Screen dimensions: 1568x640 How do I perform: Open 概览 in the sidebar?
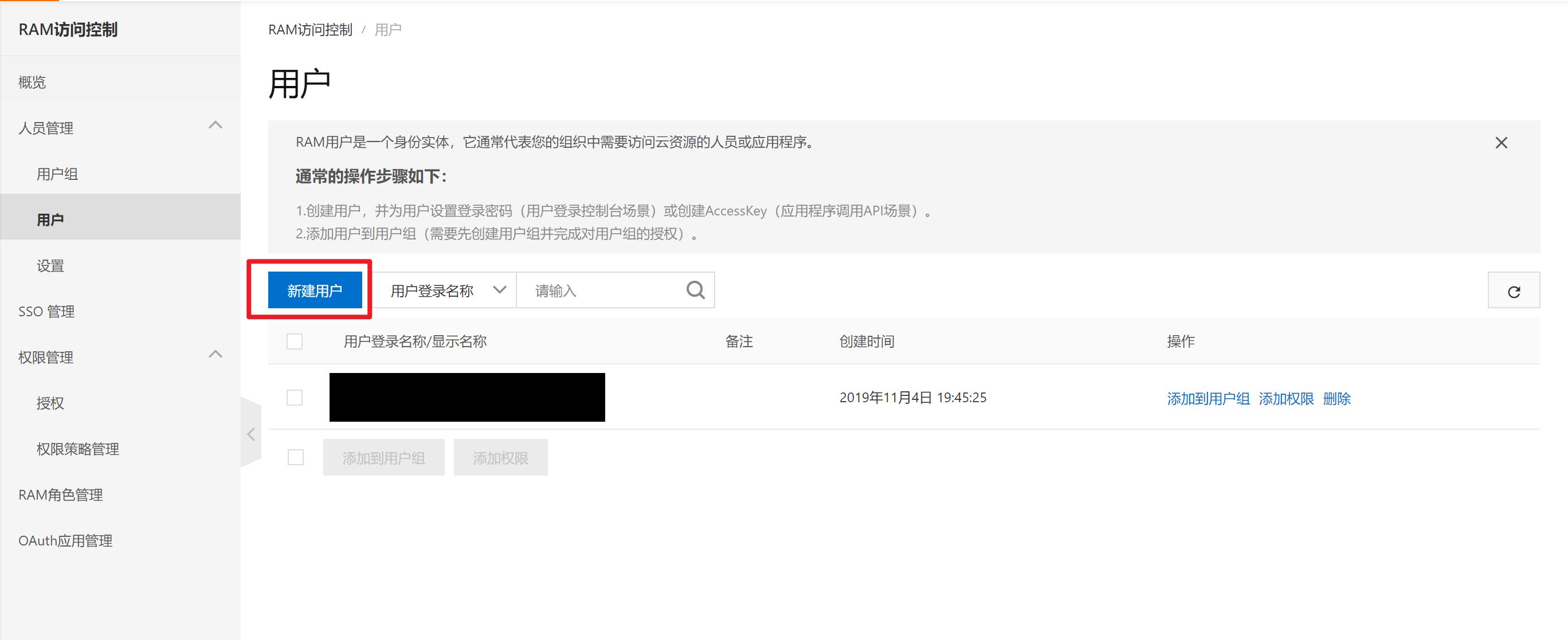[32, 82]
